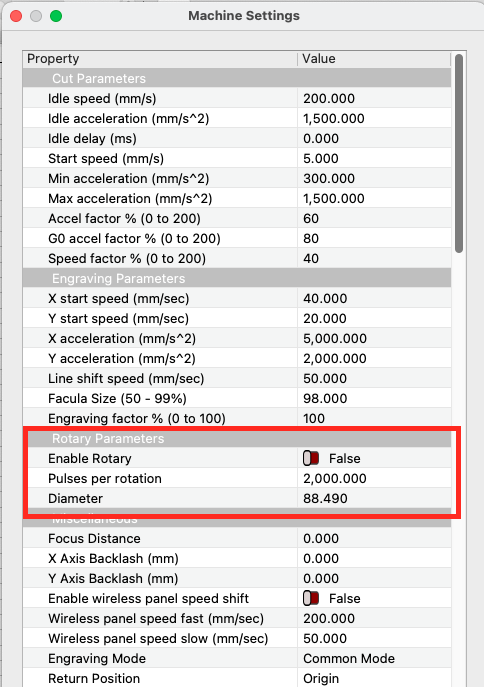This screenshot has height=687, width=484.
Task: Edit the Pulses per rotation value
Action: pos(374,478)
